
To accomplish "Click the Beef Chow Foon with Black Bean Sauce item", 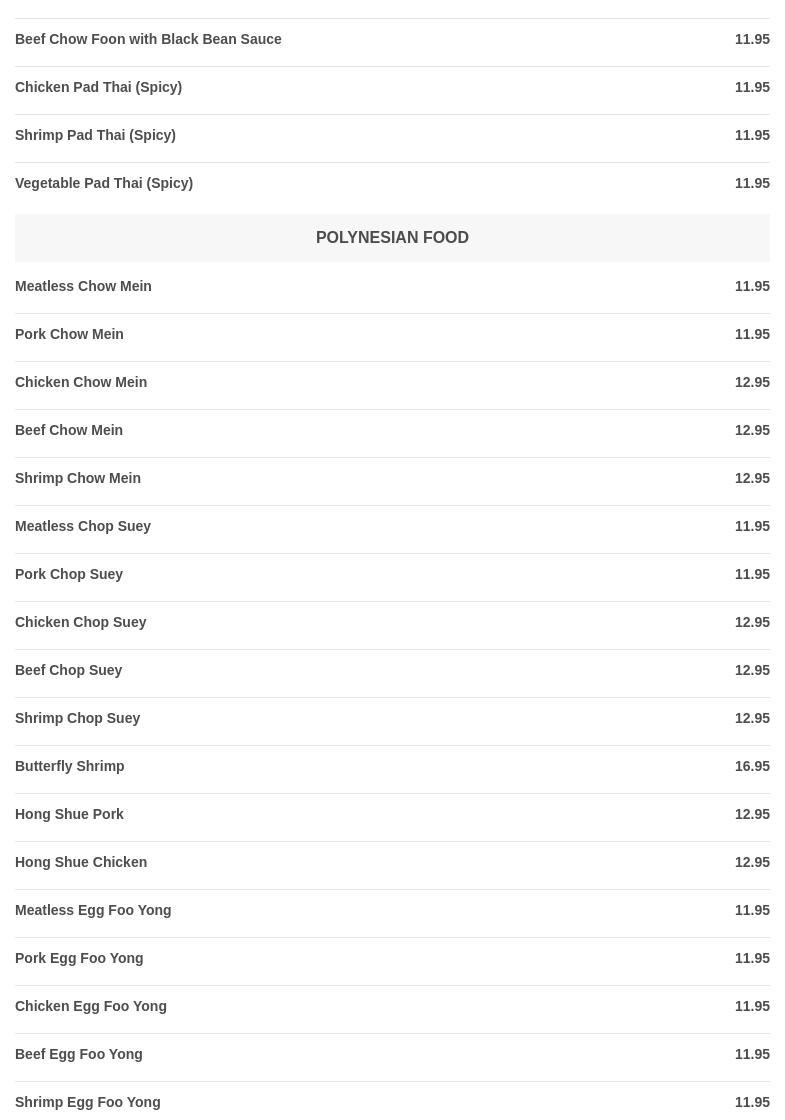I will (148, 39).
